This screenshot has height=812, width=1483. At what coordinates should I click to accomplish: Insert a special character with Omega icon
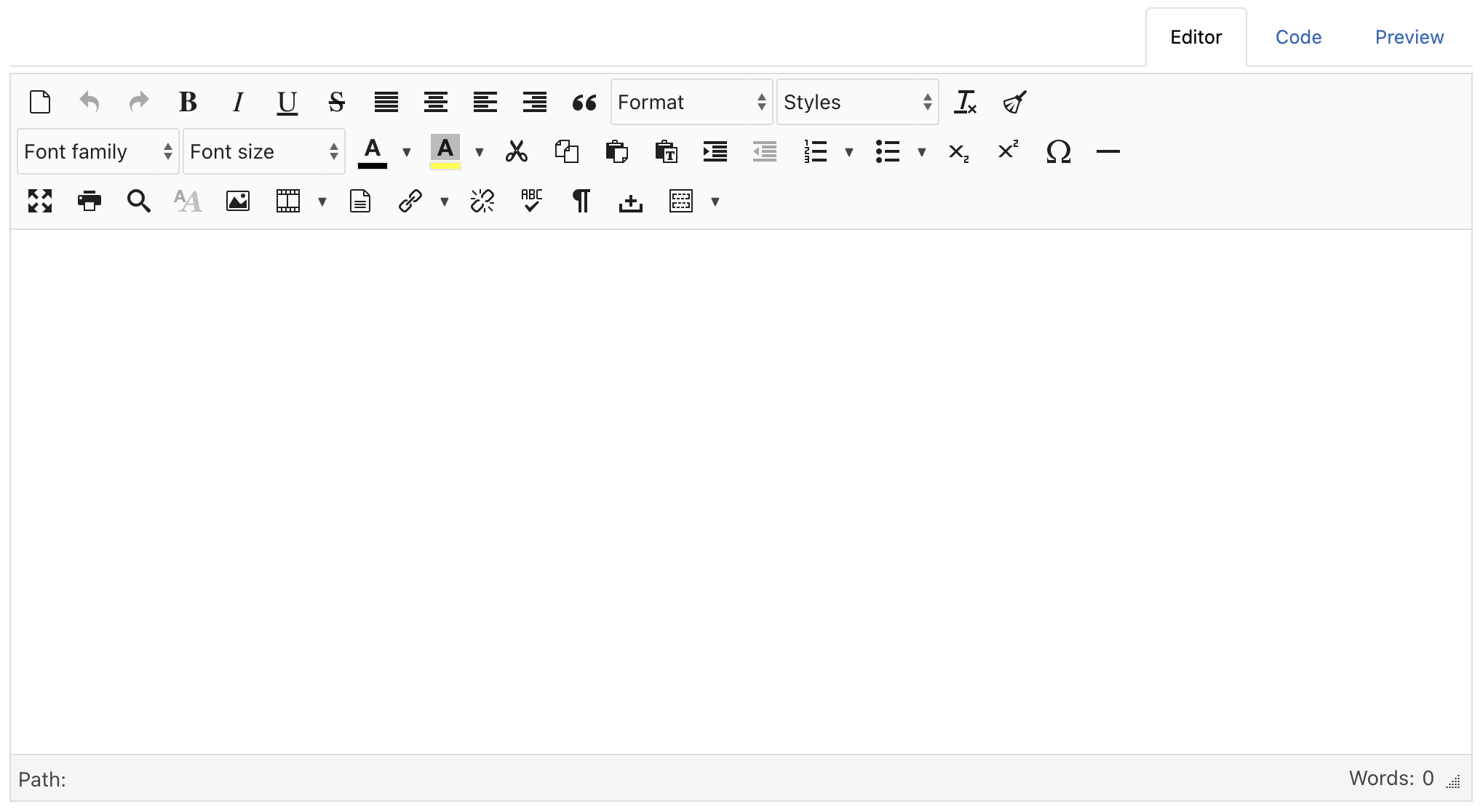click(x=1058, y=152)
